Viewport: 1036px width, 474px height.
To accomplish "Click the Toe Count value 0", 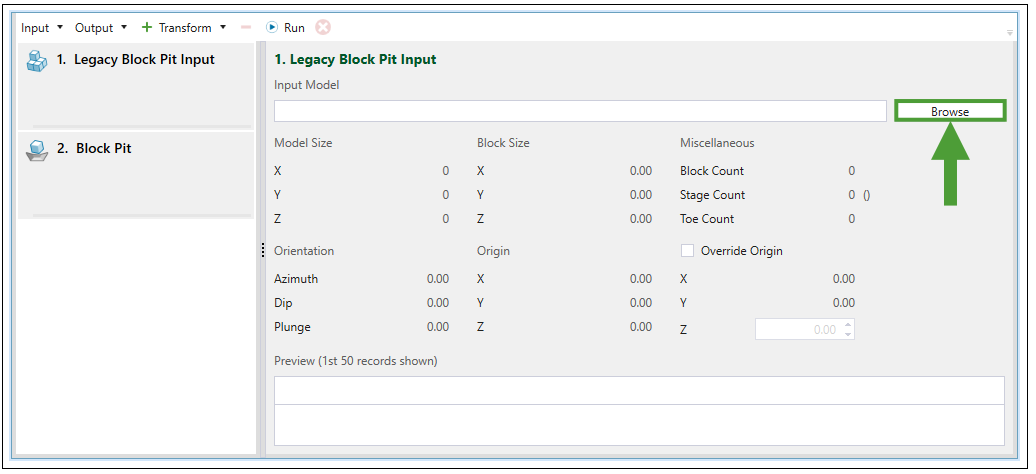I will click(852, 219).
